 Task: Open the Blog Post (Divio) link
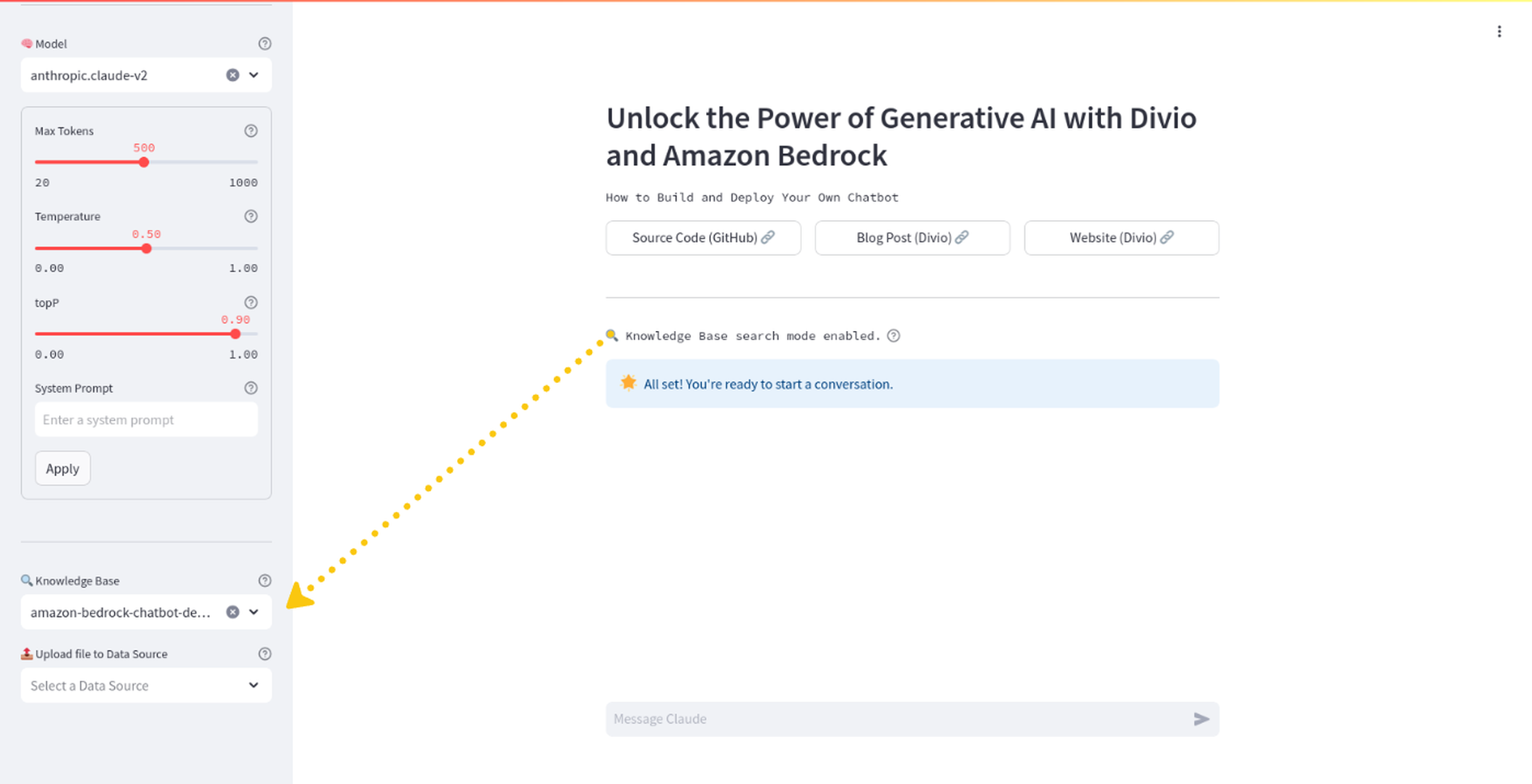pos(912,238)
